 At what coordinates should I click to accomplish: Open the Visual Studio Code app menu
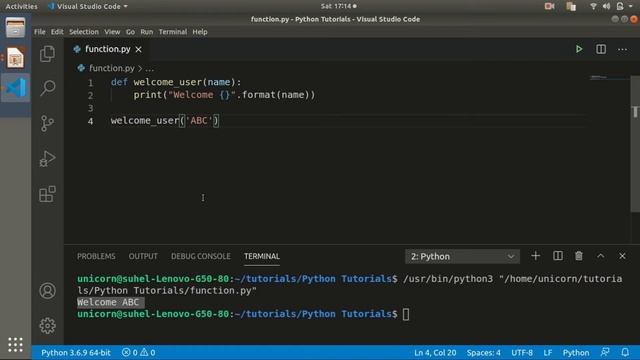[x=87, y=6]
